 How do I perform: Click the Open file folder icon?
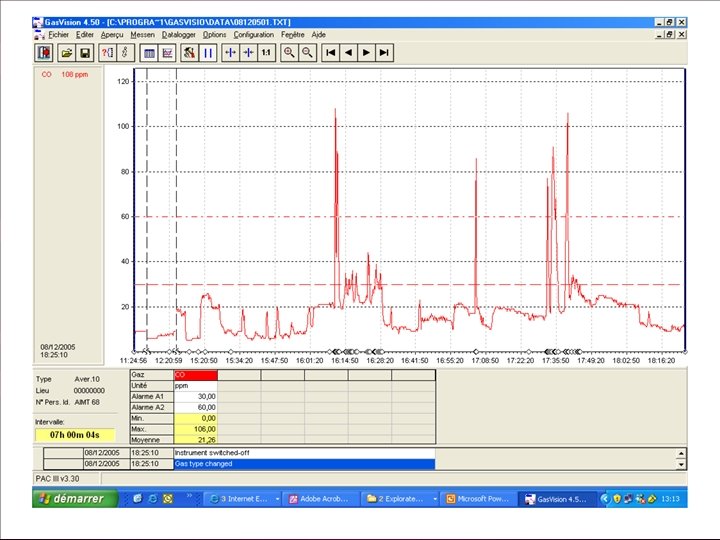(66, 52)
